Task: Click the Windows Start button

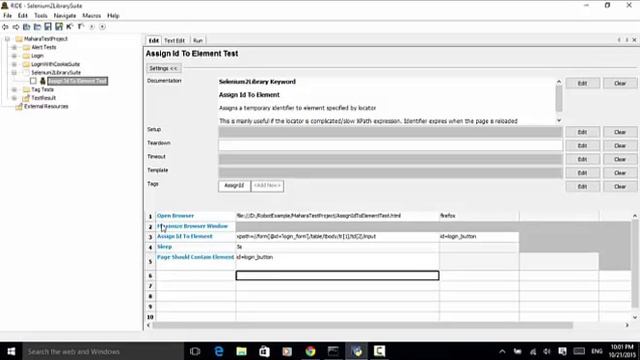Action: tap(11, 351)
